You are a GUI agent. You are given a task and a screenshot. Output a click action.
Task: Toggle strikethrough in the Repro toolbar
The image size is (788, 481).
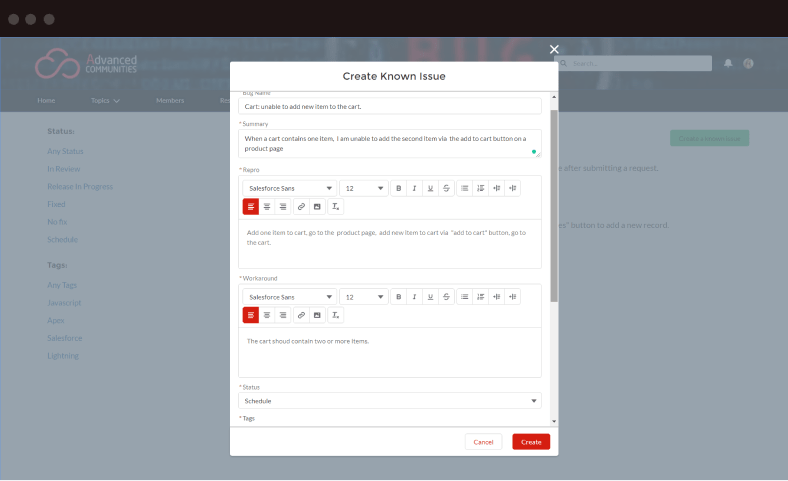pos(446,188)
